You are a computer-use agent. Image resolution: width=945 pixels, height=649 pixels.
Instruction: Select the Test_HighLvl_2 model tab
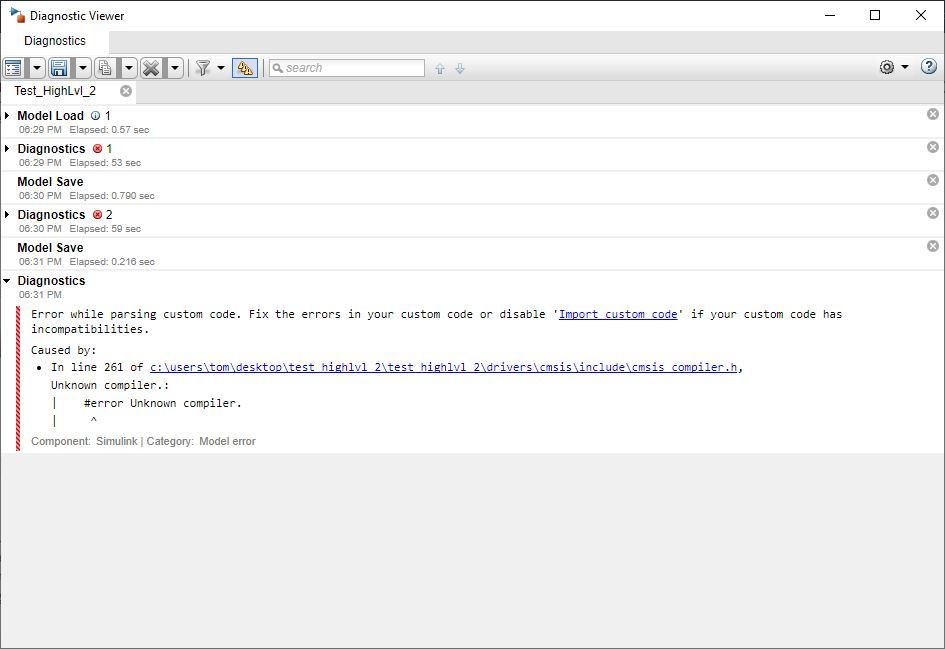tap(55, 91)
